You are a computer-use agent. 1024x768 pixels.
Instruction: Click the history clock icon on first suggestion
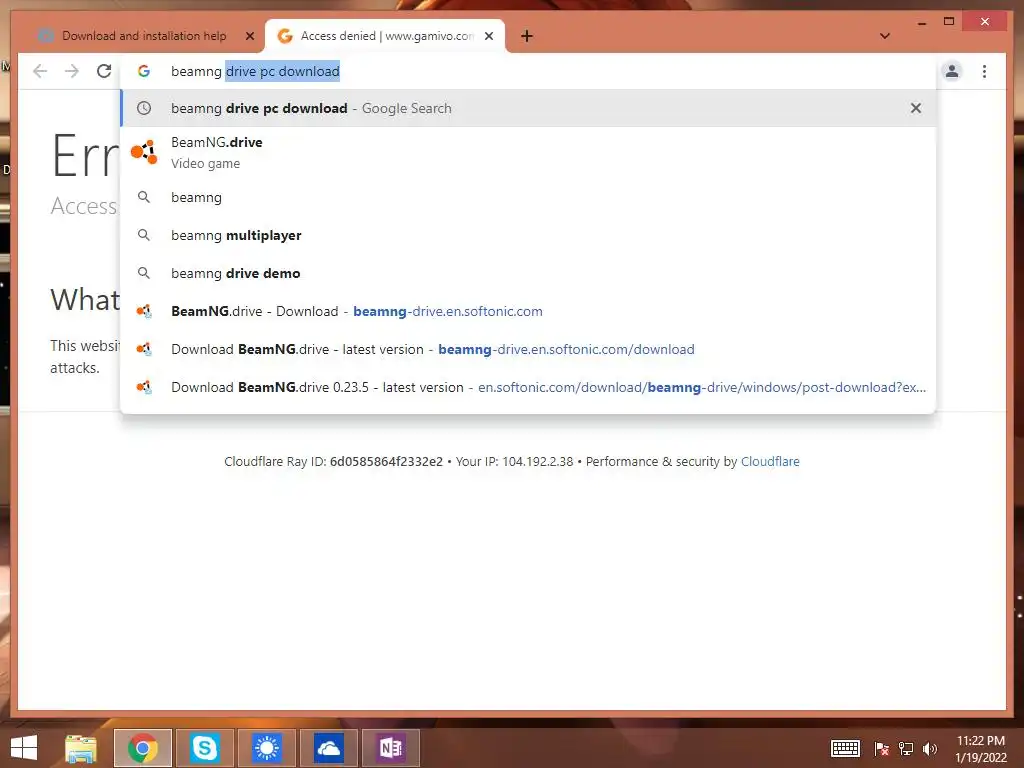[x=144, y=108]
